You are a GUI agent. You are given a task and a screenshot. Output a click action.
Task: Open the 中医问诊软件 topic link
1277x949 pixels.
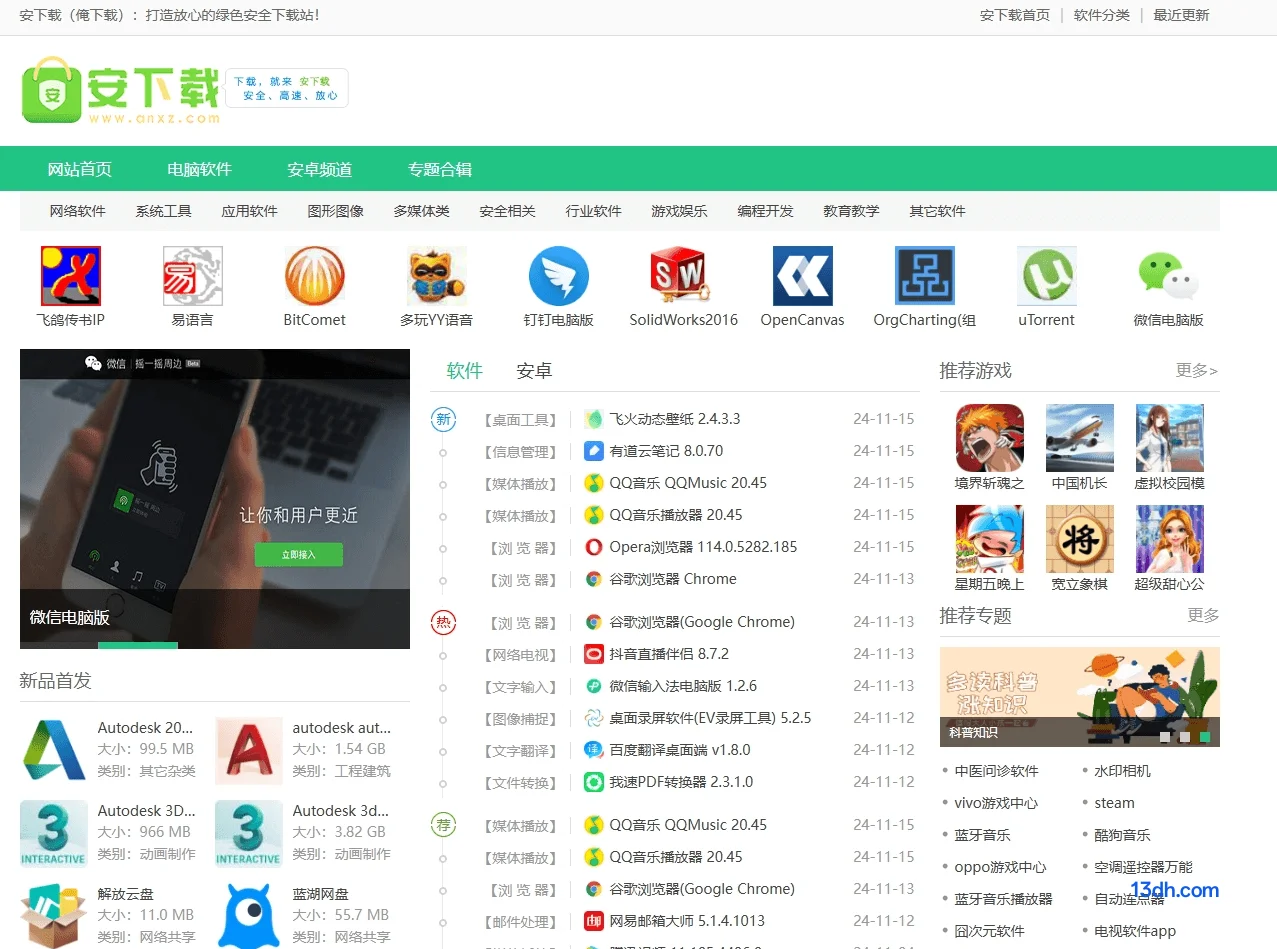click(996, 771)
